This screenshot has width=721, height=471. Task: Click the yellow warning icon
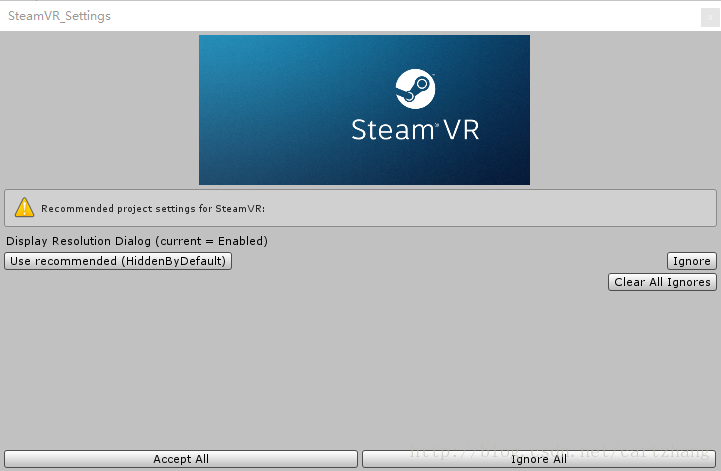(x=24, y=207)
